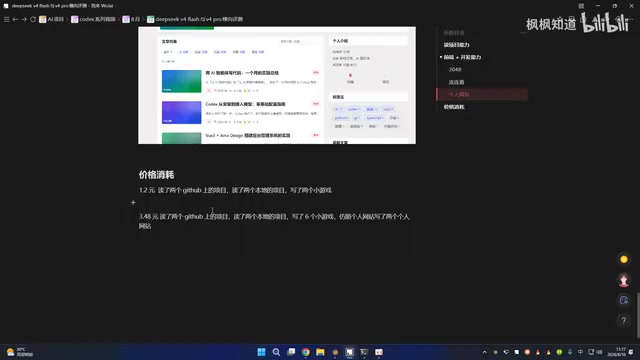Collapse the 前端 + 开发能力 outline section
Image resolution: width=640 pixels, height=360 pixels.
coord(441,57)
